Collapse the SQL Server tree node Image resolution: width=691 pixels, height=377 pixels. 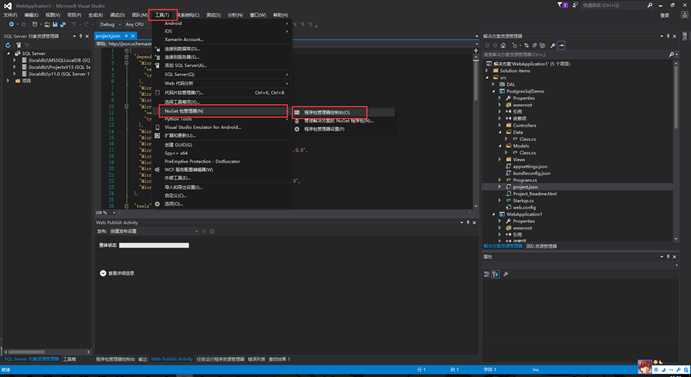click(x=9, y=53)
